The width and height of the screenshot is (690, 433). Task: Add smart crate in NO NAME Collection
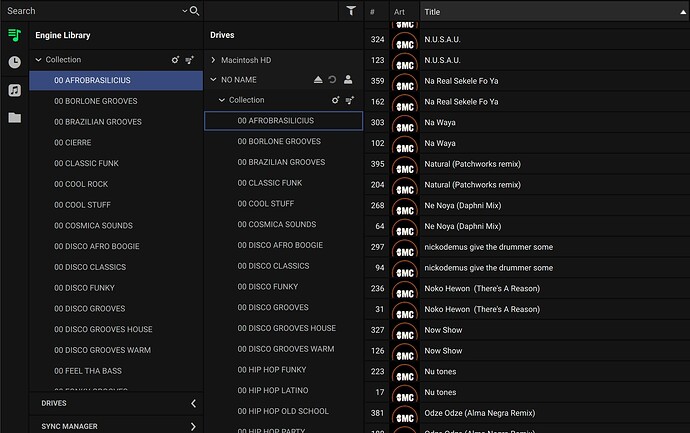pos(335,100)
